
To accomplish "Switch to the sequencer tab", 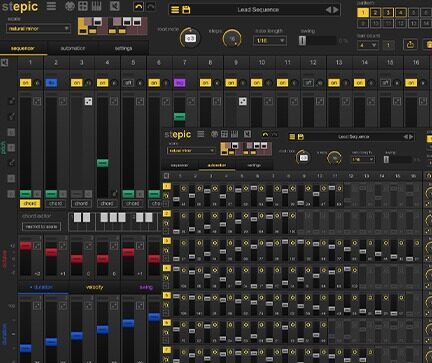I will pos(23,48).
